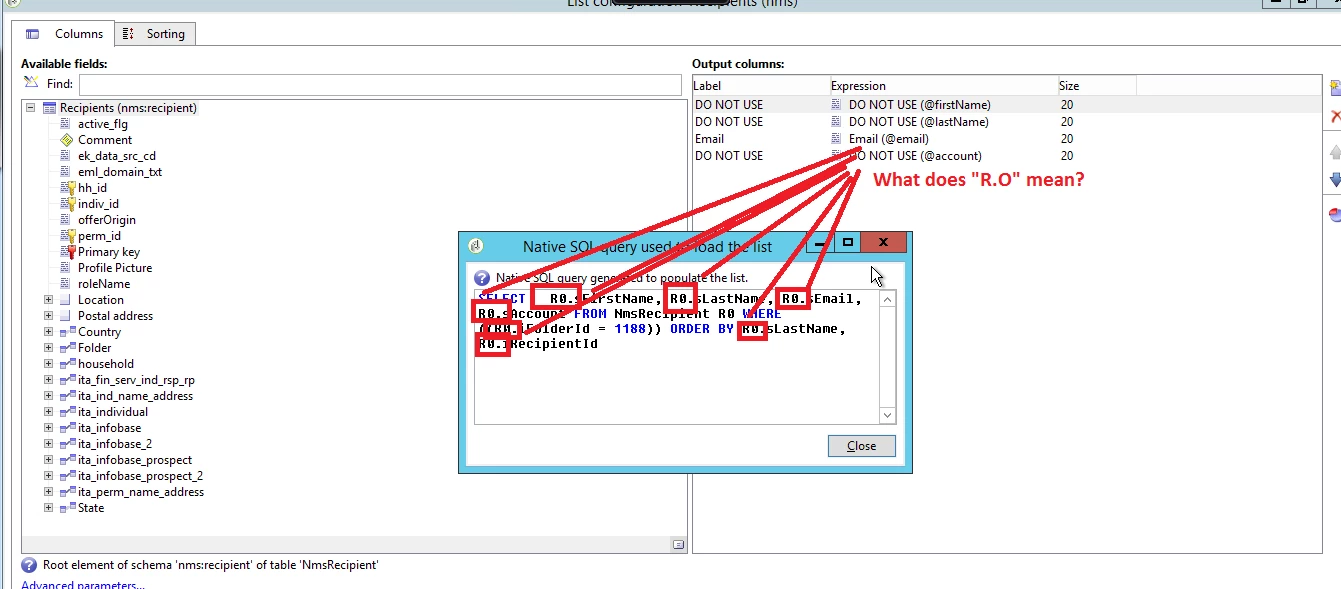The width and height of the screenshot is (1341, 589).
Task: Click the pie chart distribution icon
Action: 1335,213
